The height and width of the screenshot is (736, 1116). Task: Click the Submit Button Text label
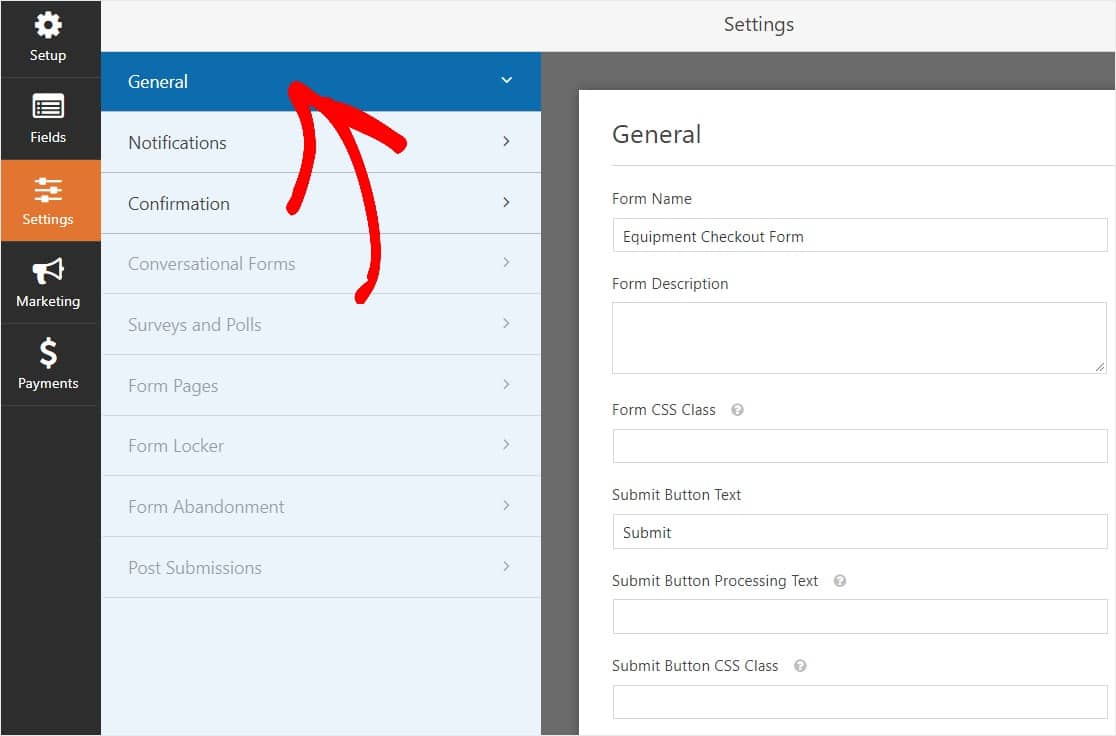(x=676, y=495)
